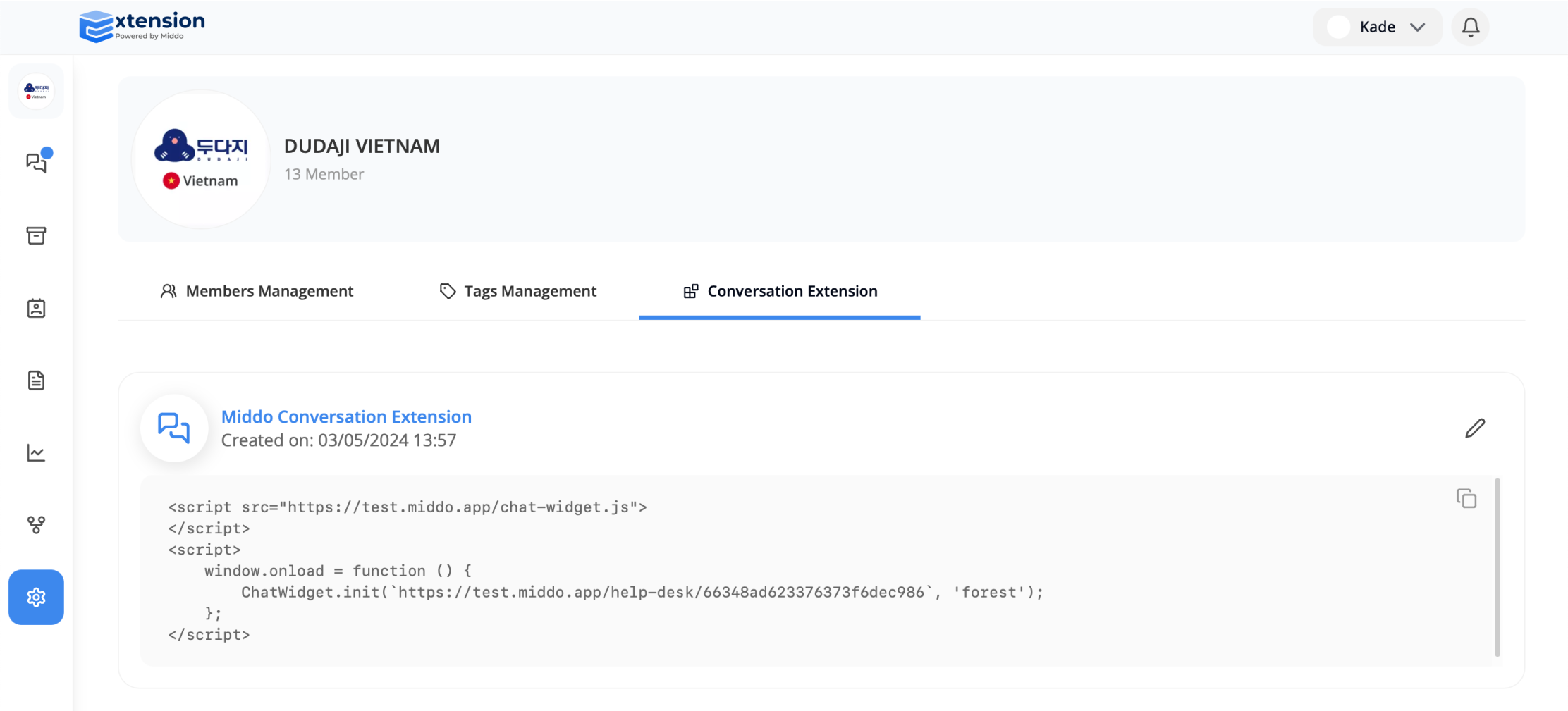Open the flow branching icon in sidebar
The image size is (1568, 711).
36,525
